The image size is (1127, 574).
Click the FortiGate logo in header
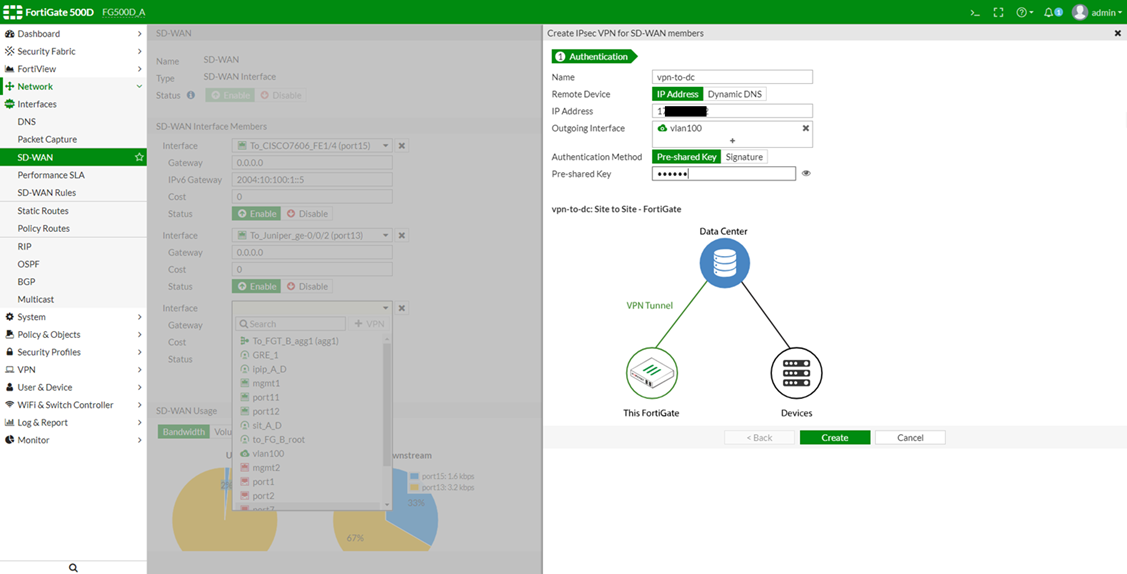pyautogui.click(x=48, y=12)
